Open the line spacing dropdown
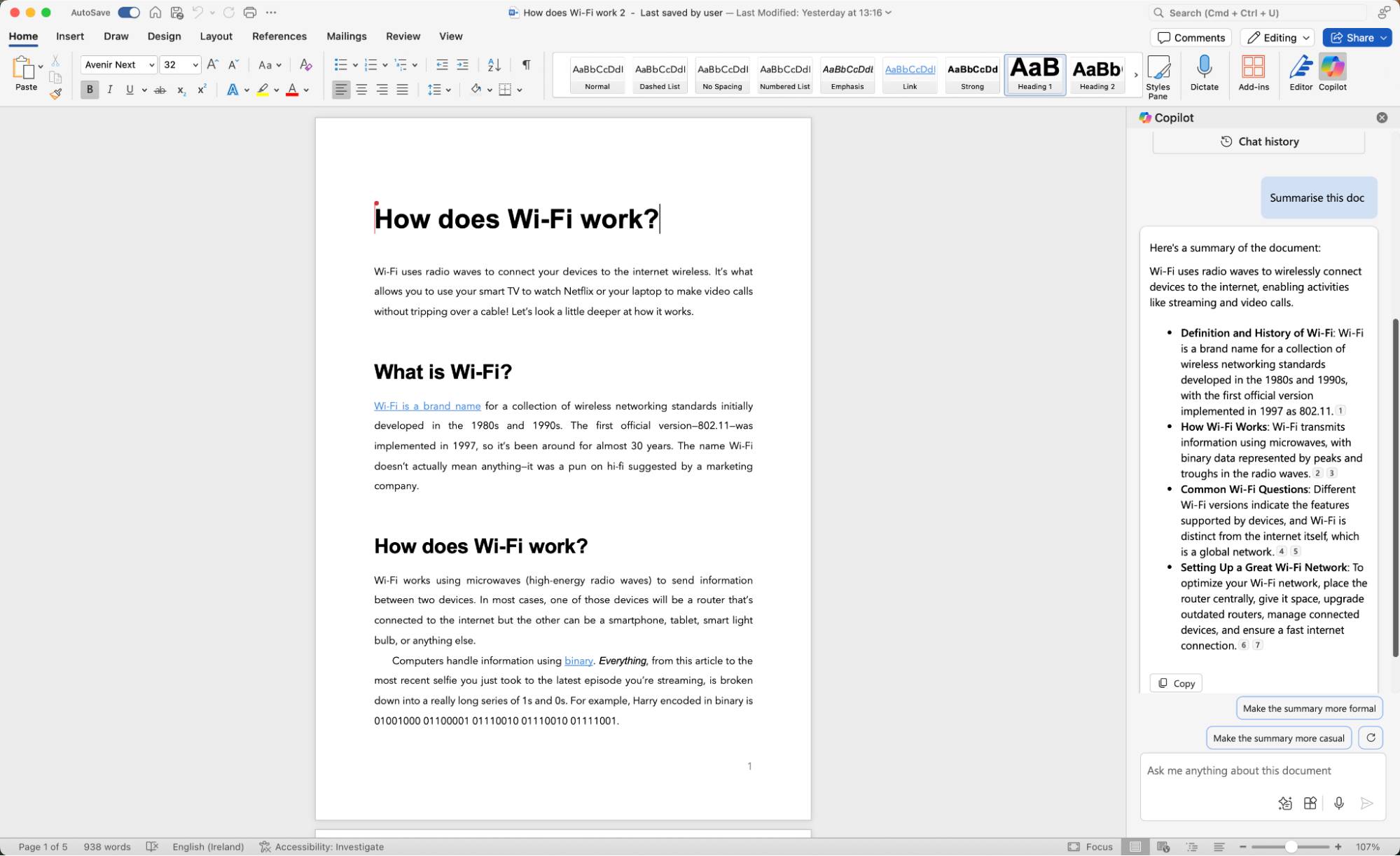The image size is (1400, 856). point(448,90)
